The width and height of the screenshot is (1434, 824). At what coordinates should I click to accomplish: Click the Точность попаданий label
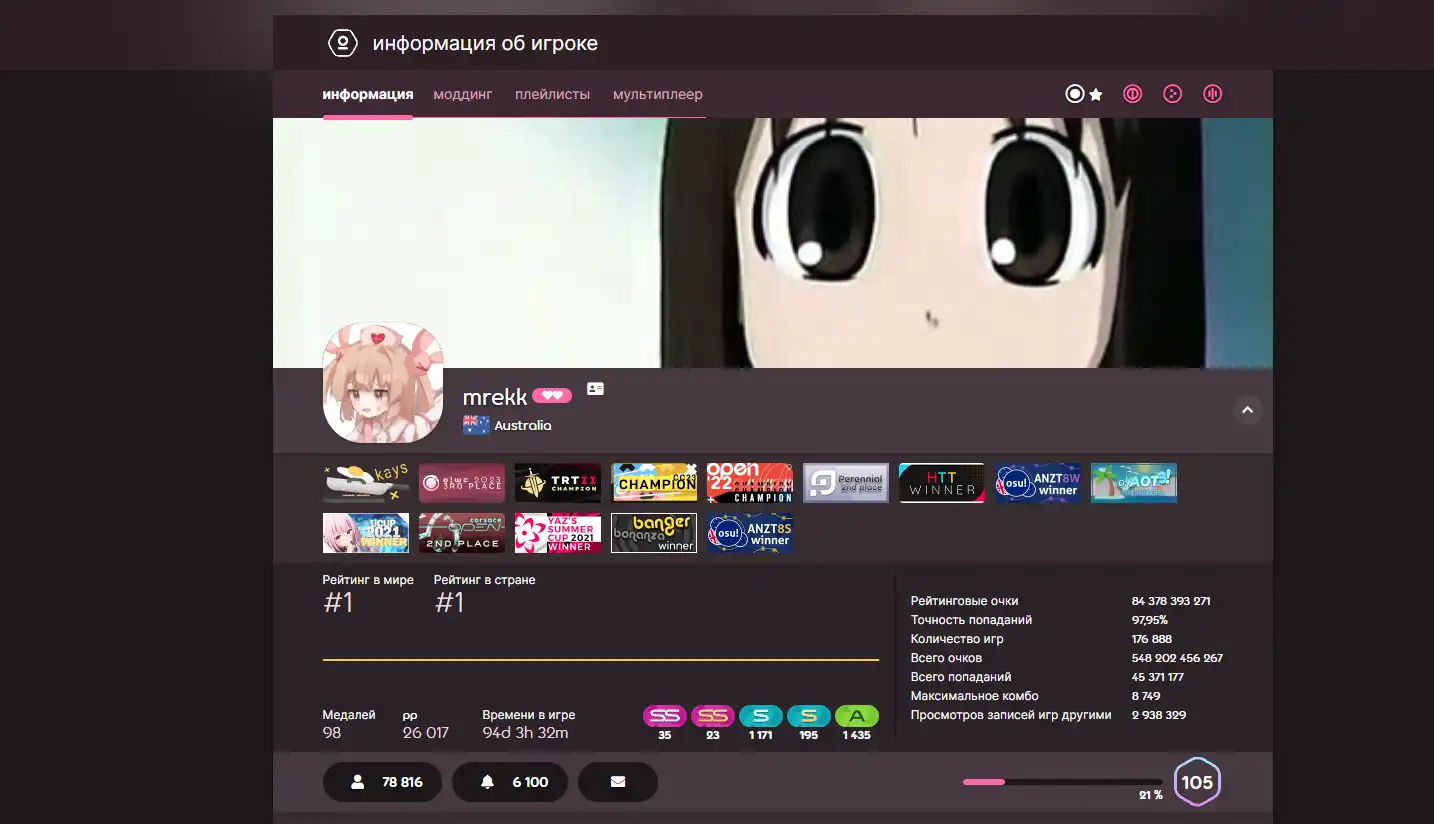click(x=971, y=620)
